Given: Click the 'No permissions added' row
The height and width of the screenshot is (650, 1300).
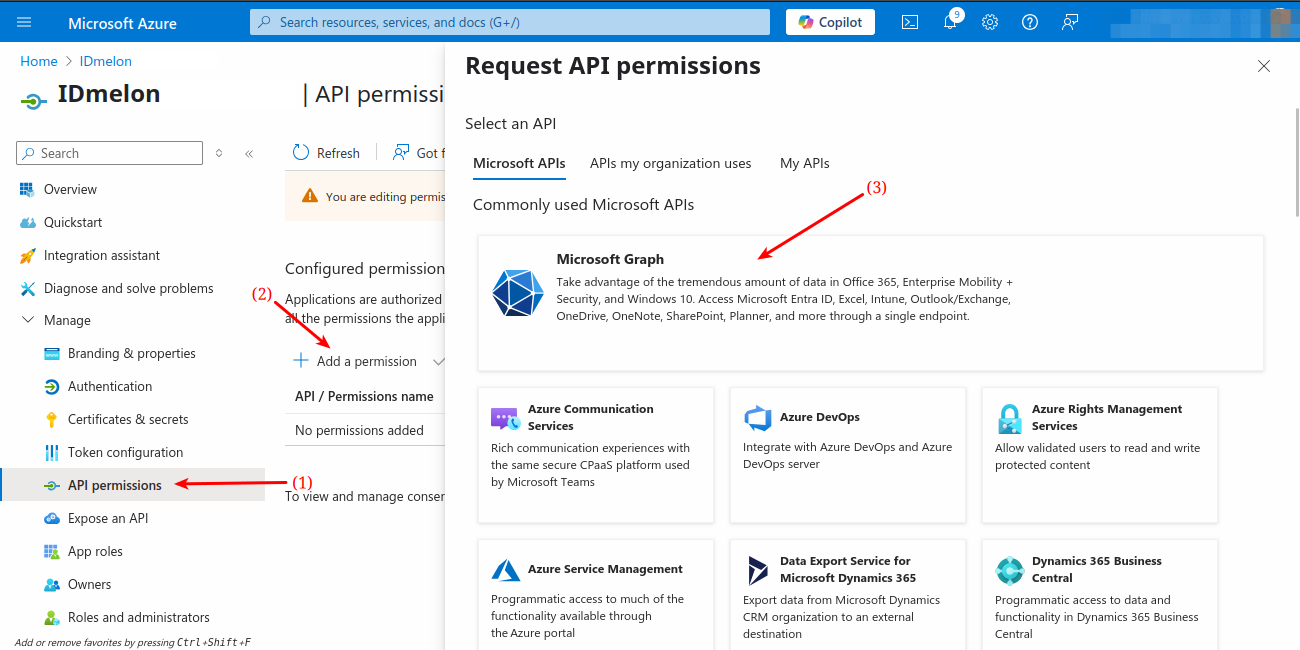Looking at the screenshot, I should tap(365, 430).
